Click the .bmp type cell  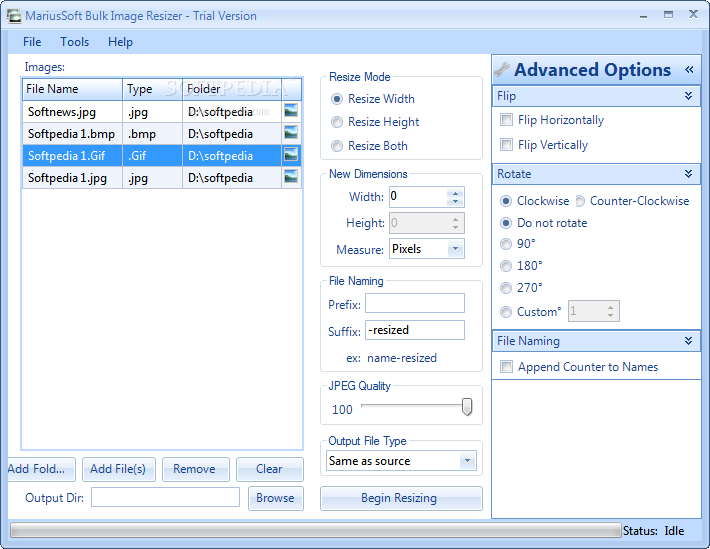[x=153, y=134]
